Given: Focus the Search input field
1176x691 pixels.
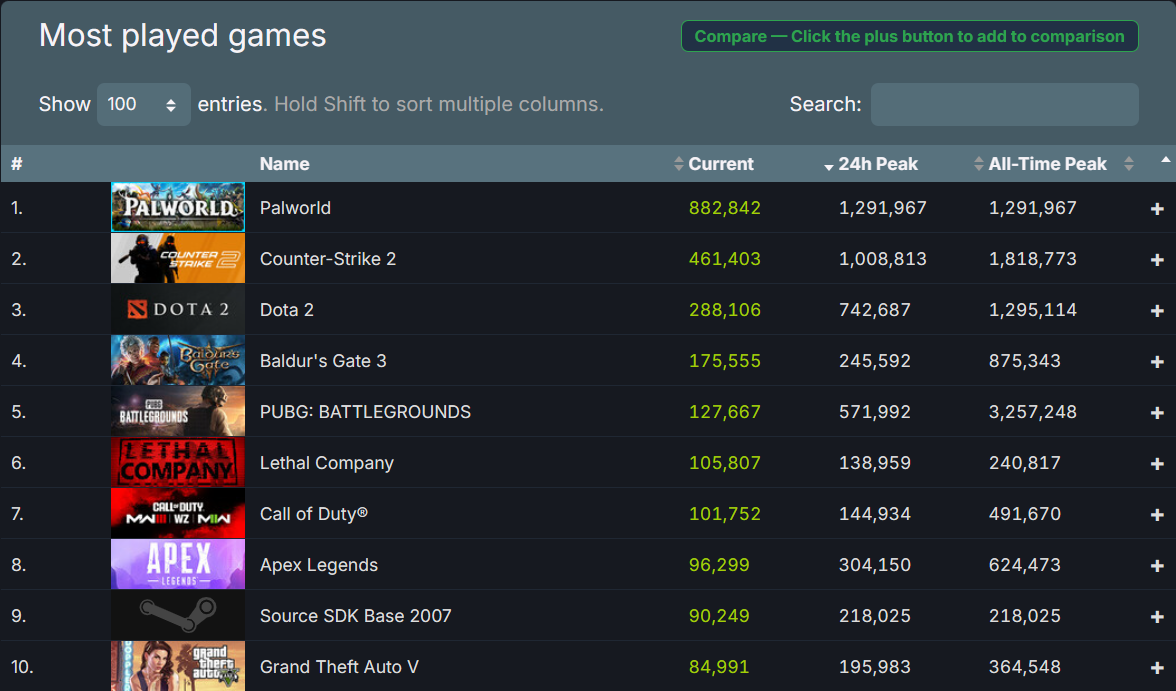Looking at the screenshot, I should tap(1004, 104).
